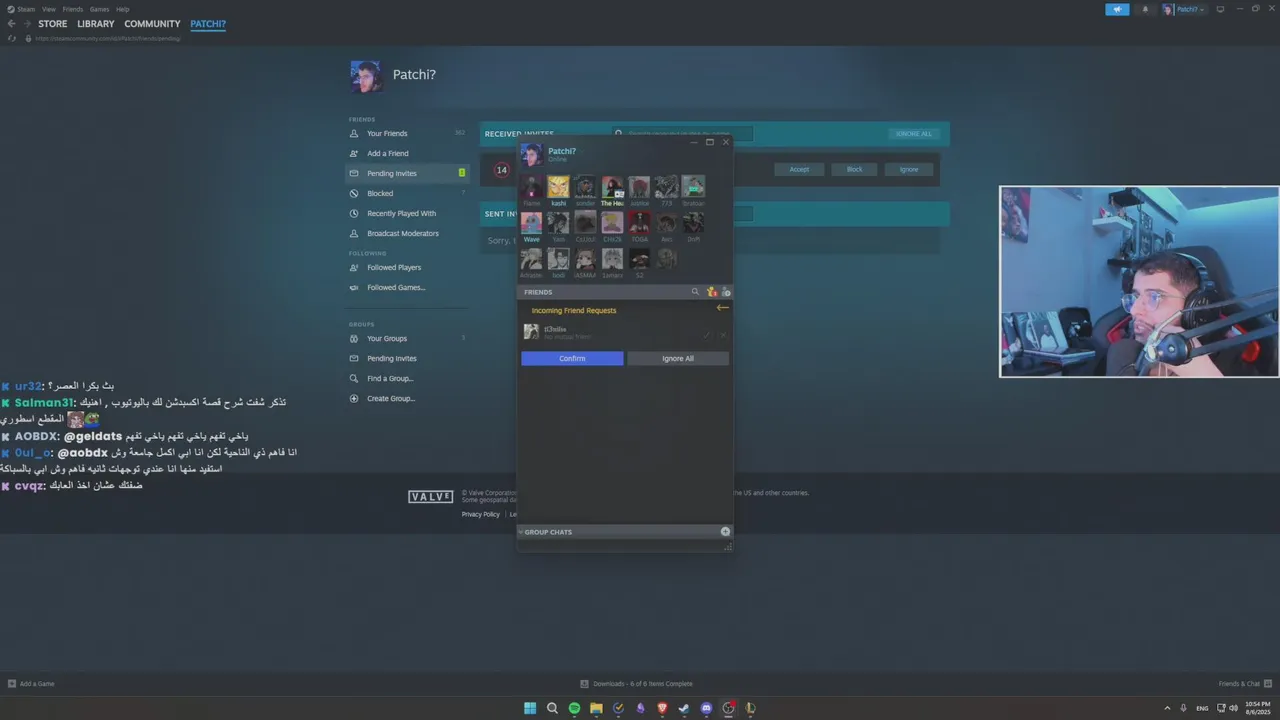Image resolution: width=1280 pixels, height=720 pixels.
Task: Click the add friend icon in FRIENDS bar
Action: click(726, 292)
